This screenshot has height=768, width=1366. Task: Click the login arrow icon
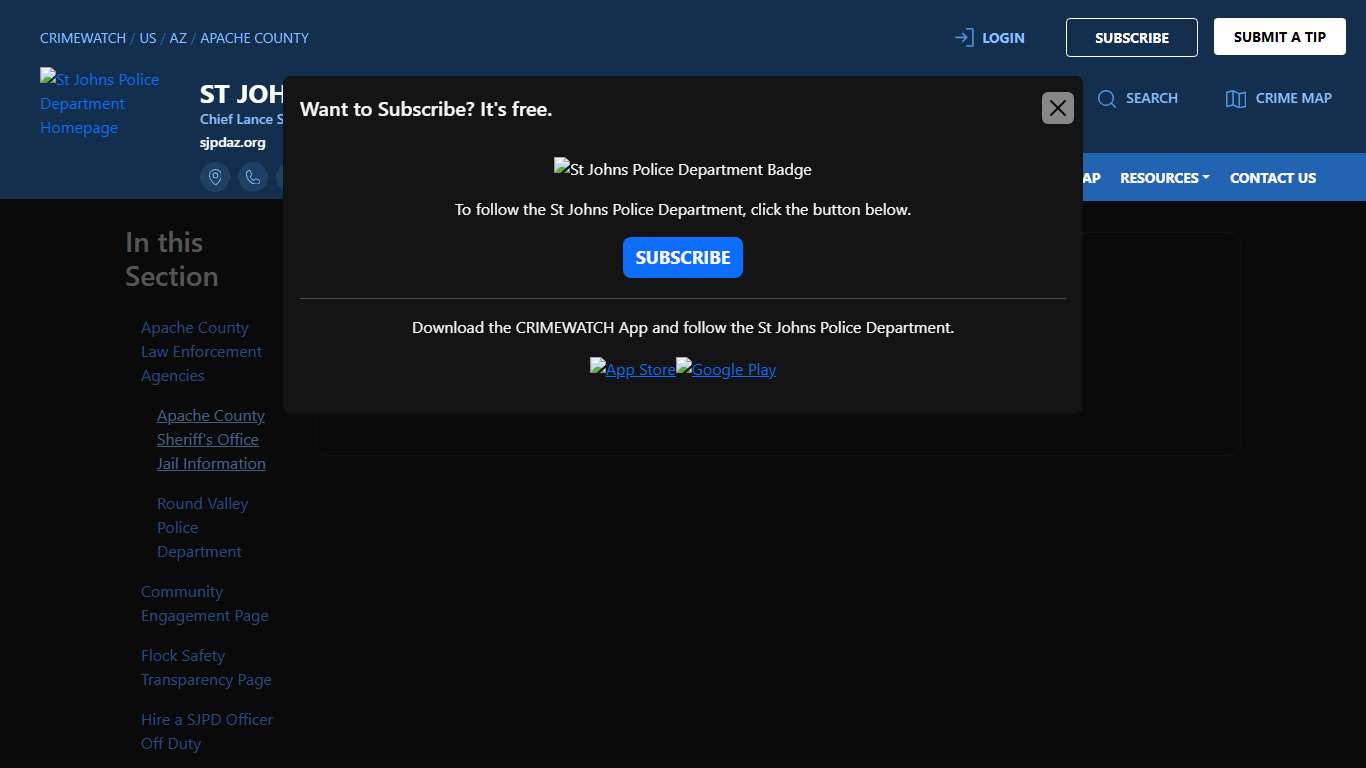(964, 38)
